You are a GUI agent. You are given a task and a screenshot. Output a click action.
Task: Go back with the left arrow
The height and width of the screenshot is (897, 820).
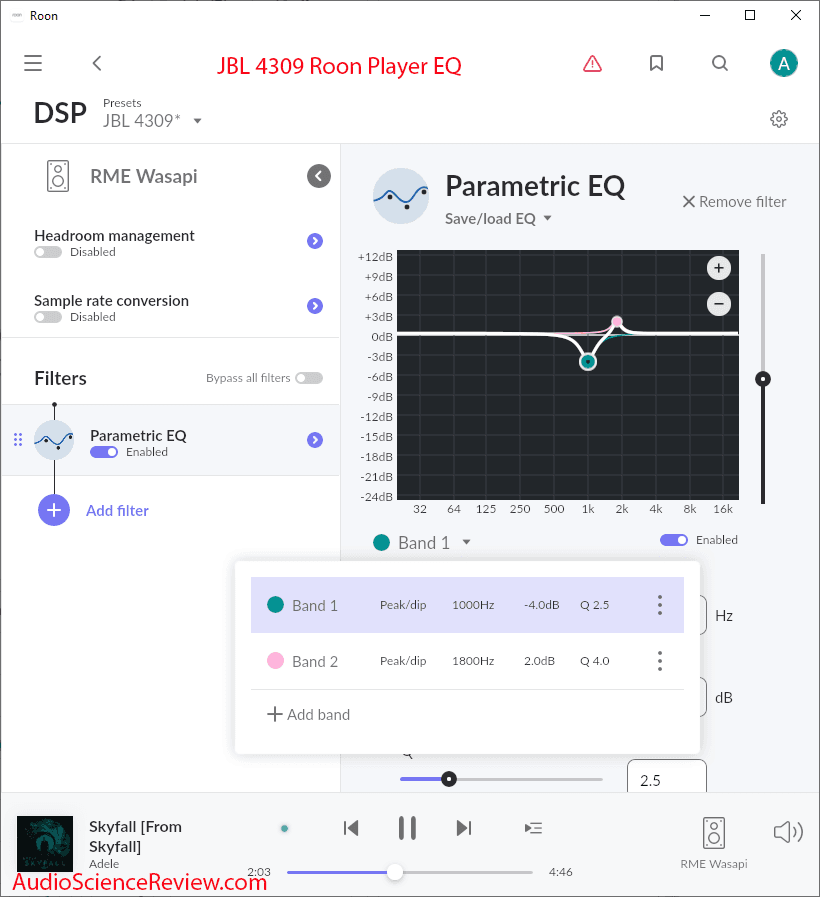tap(97, 63)
